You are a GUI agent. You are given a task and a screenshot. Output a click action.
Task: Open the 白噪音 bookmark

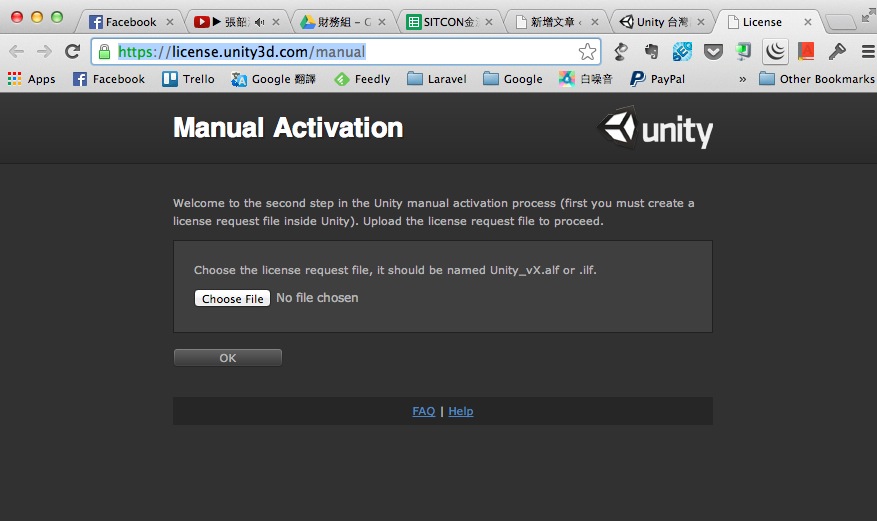click(585, 79)
